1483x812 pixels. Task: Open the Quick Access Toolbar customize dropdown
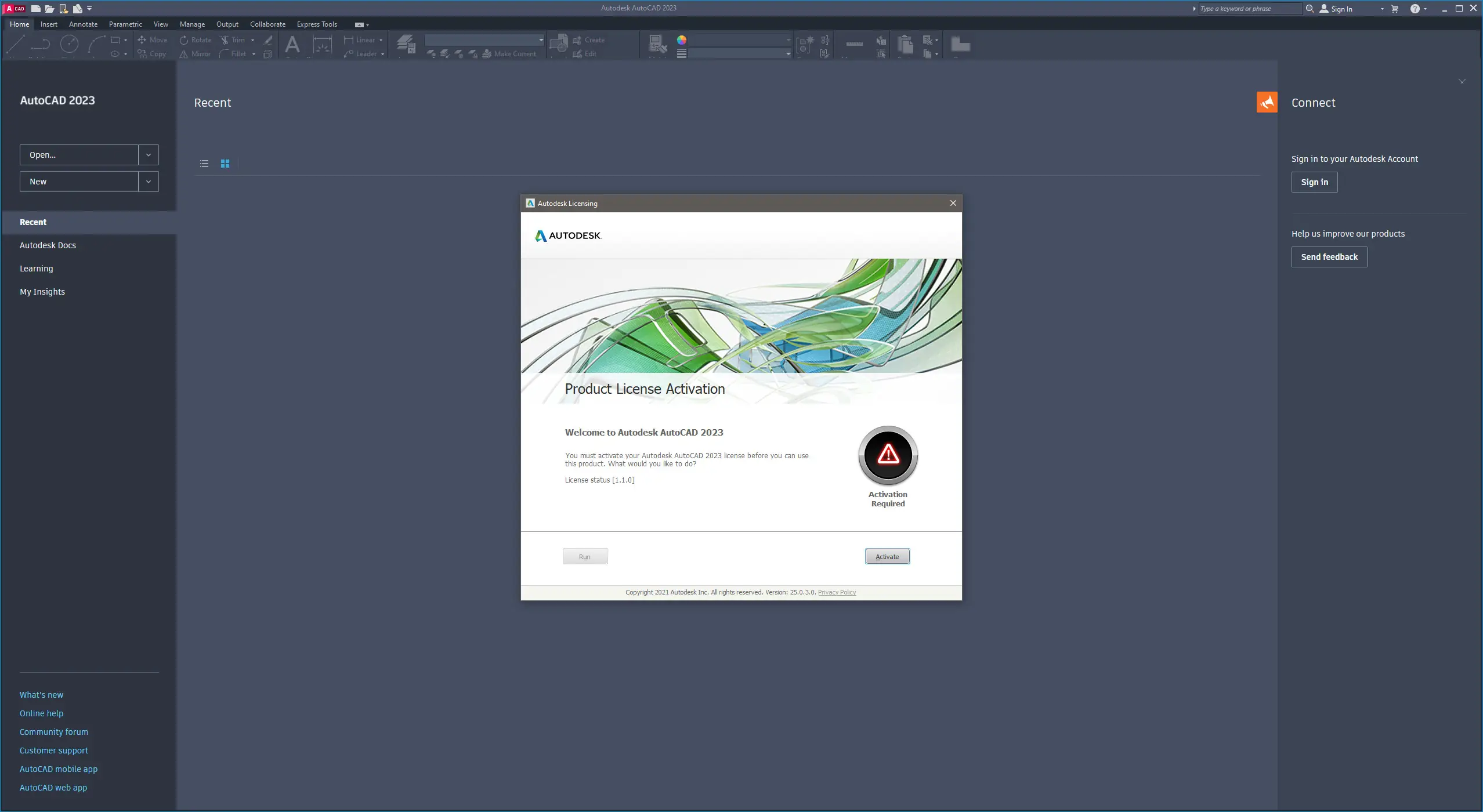tap(89, 9)
